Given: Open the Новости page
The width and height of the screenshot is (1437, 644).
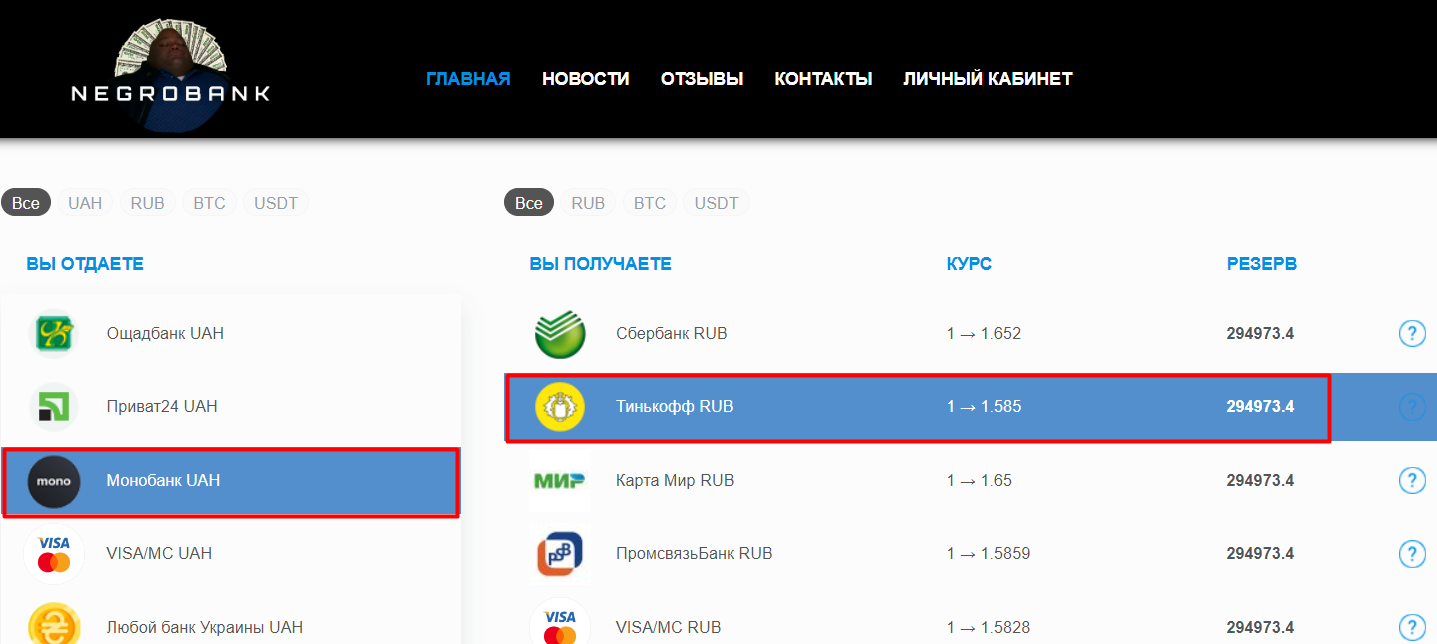Looking at the screenshot, I should tap(586, 79).
